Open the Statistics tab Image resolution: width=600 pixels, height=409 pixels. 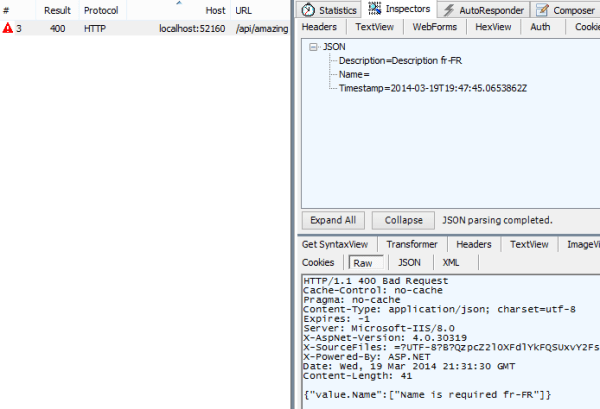(330, 9)
